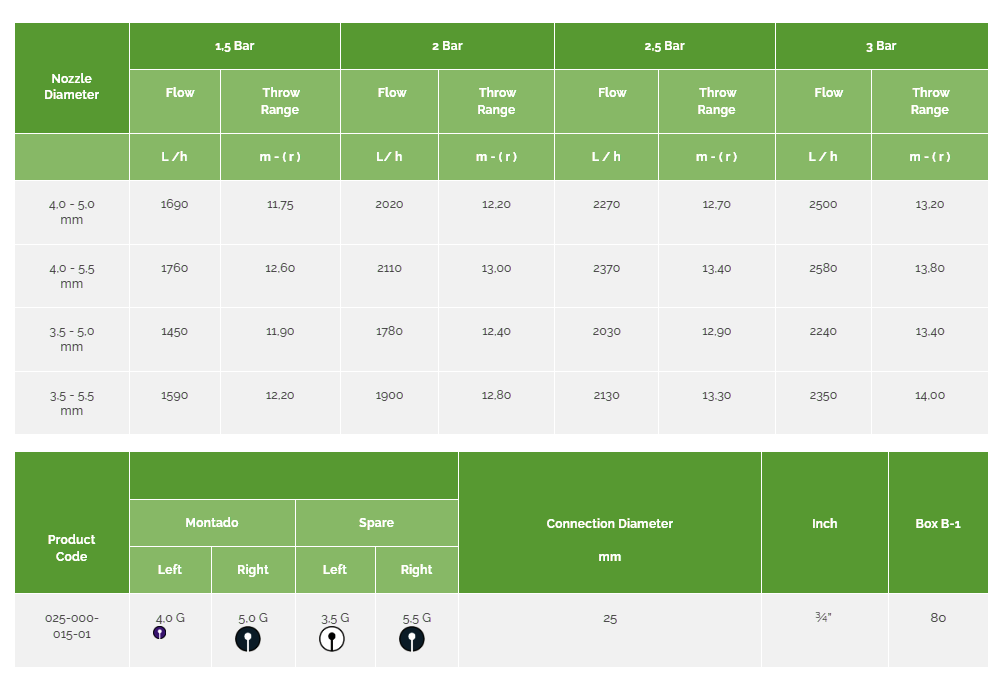This screenshot has height=687, width=1008.
Task: Select the Spare header cell
Action: point(377,523)
